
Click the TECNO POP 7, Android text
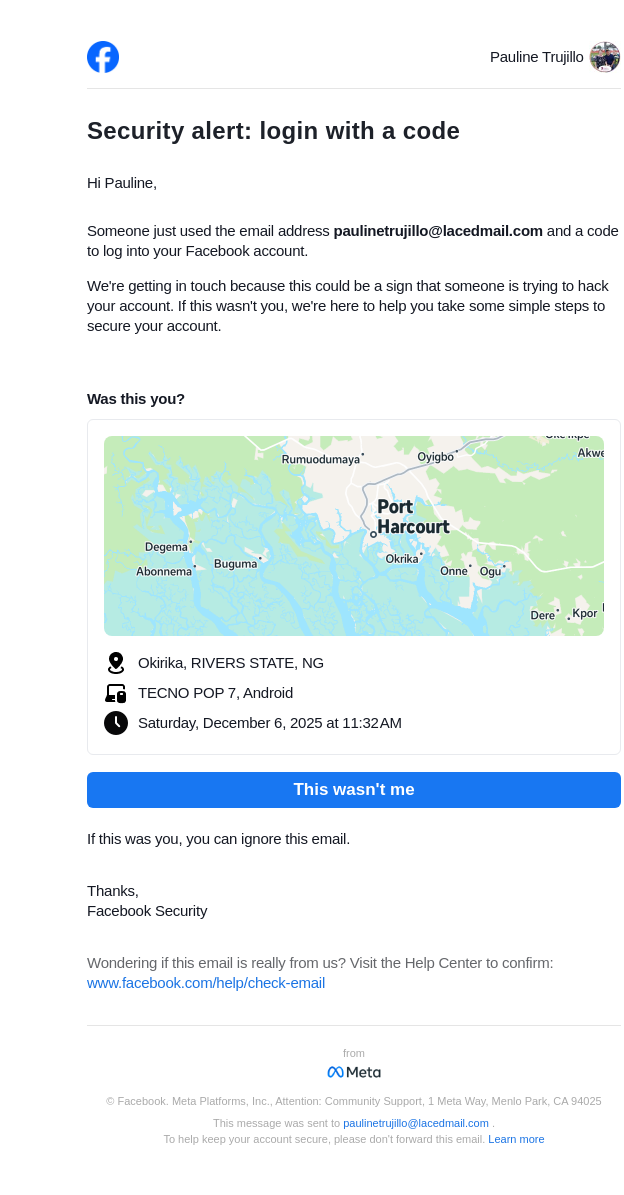215,693
